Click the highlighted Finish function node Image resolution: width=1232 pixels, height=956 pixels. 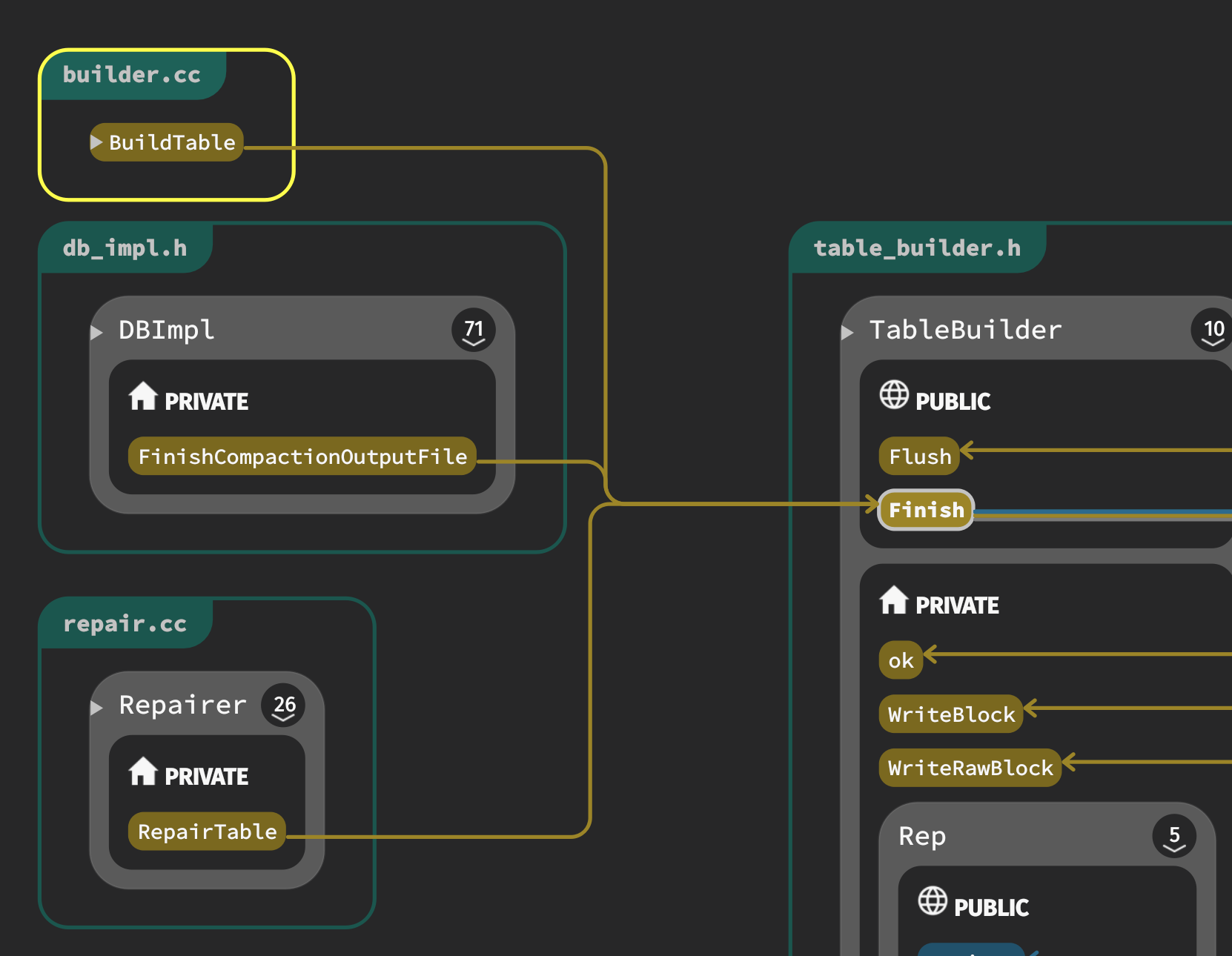[926, 510]
